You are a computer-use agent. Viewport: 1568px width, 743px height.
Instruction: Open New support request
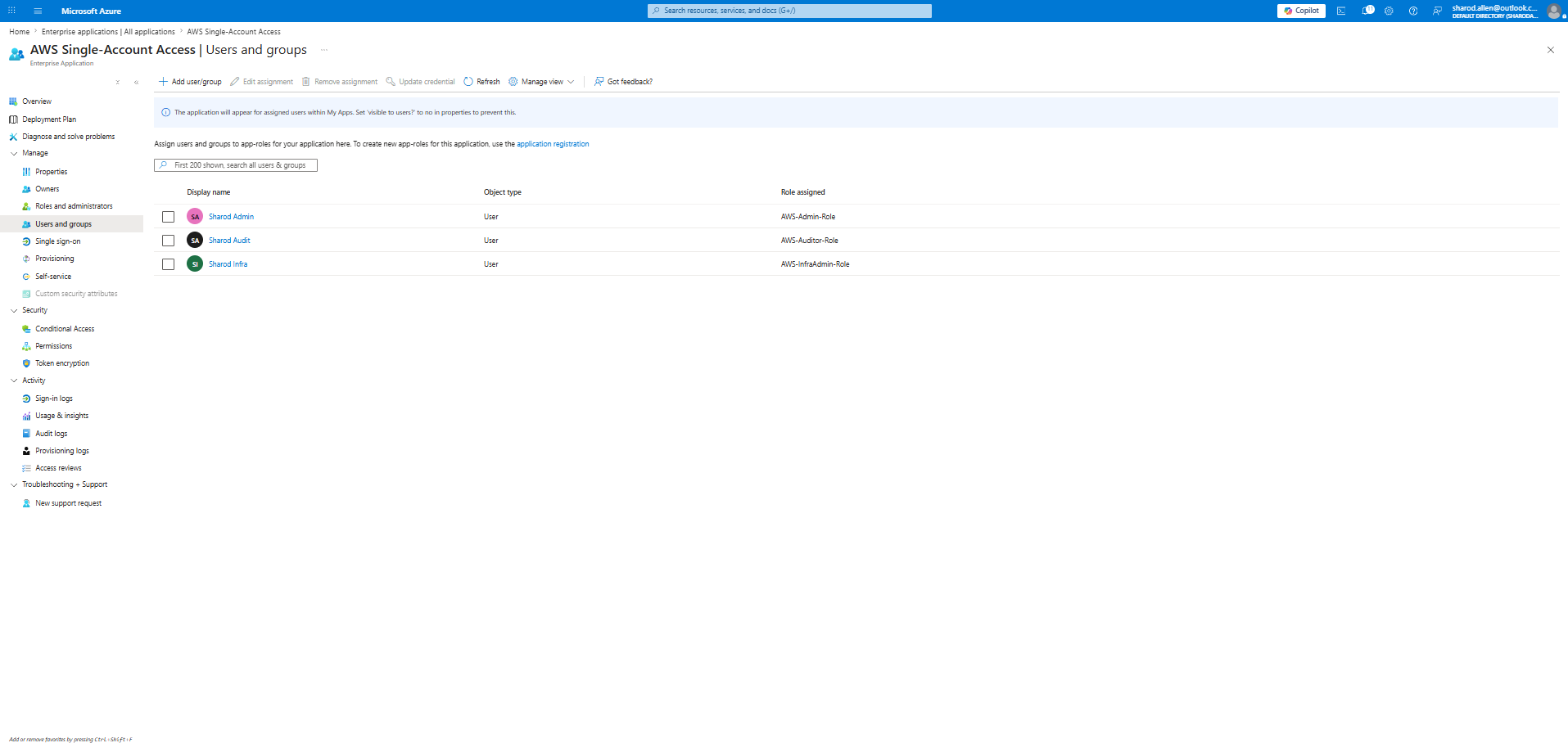pos(69,503)
